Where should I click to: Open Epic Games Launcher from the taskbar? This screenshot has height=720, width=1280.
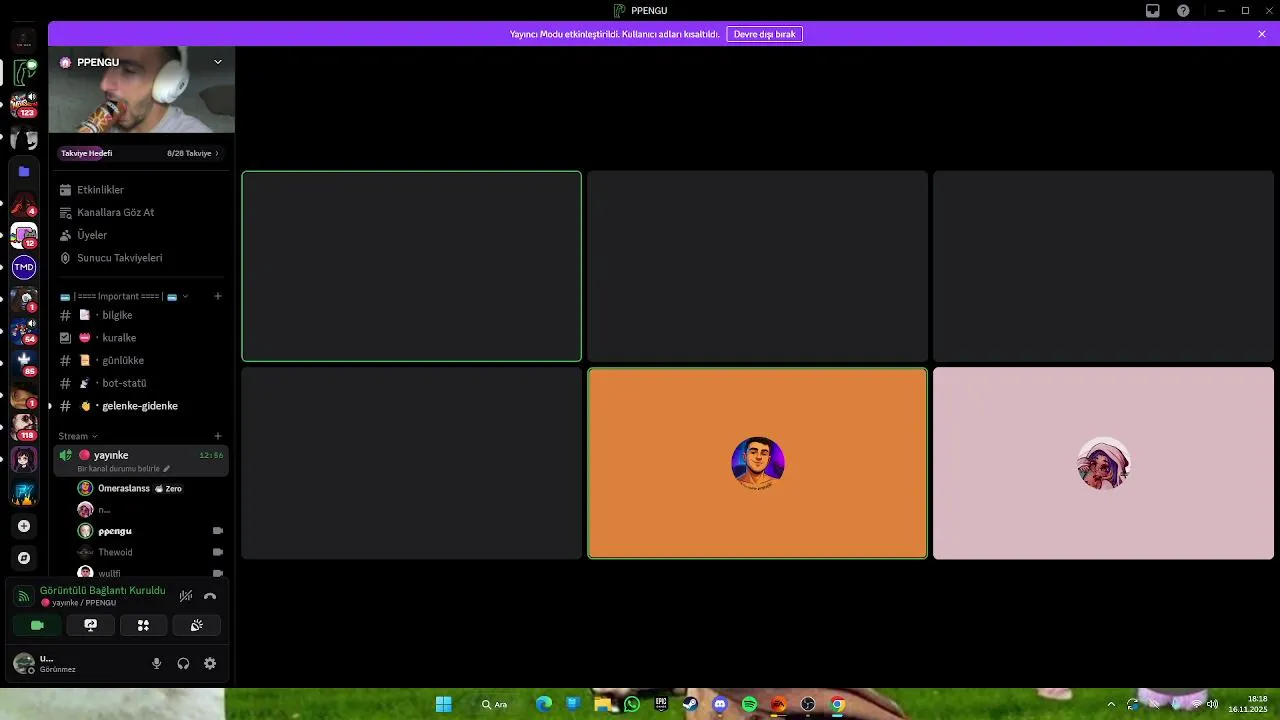click(x=661, y=704)
